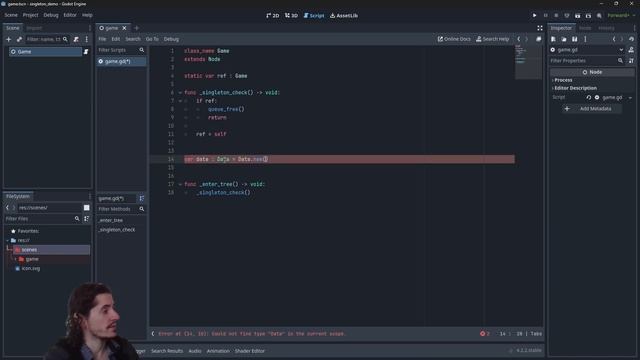Open the Script workspace
The width and height of the screenshot is (640, 360).
tap(314, 16)
